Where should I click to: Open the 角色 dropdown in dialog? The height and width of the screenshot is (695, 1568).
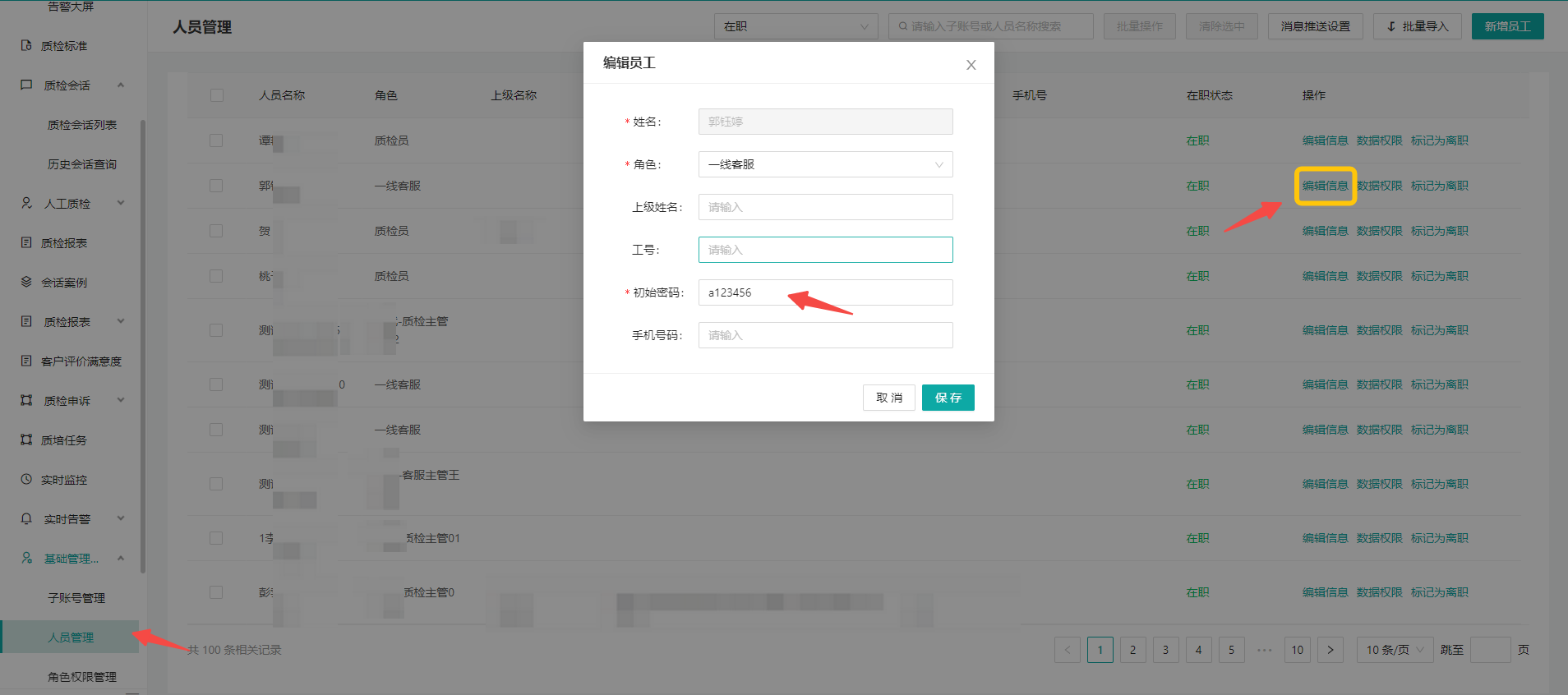(x=825, y=164)
